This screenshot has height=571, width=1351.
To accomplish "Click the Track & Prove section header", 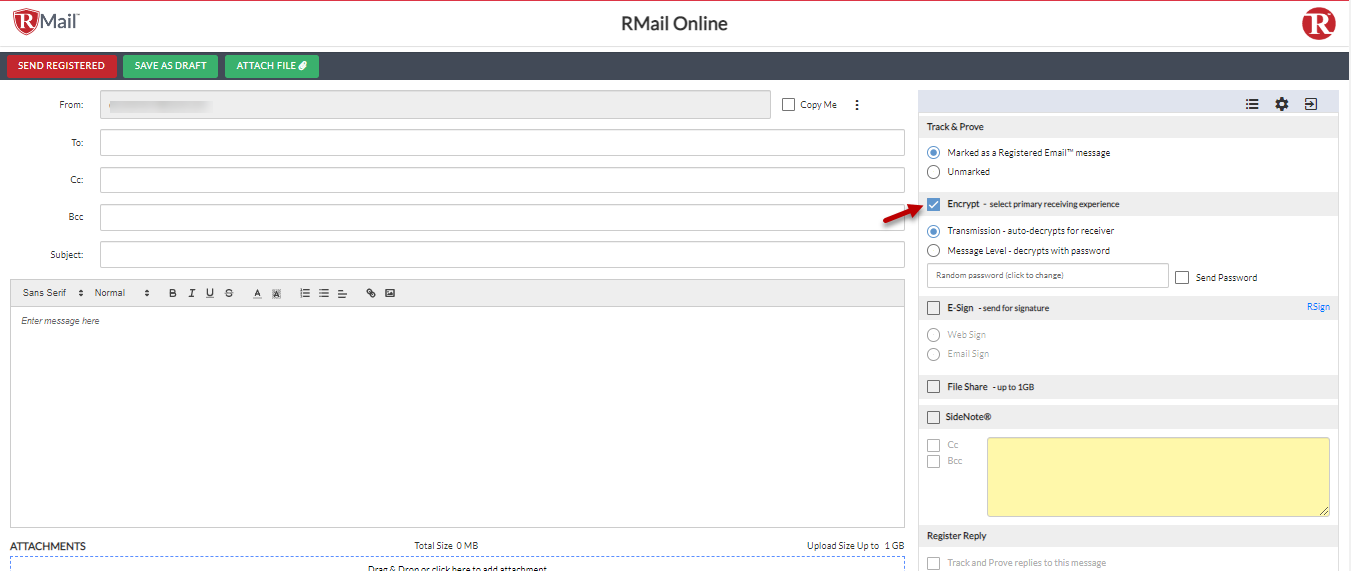I will click(x=1128, y=127).
